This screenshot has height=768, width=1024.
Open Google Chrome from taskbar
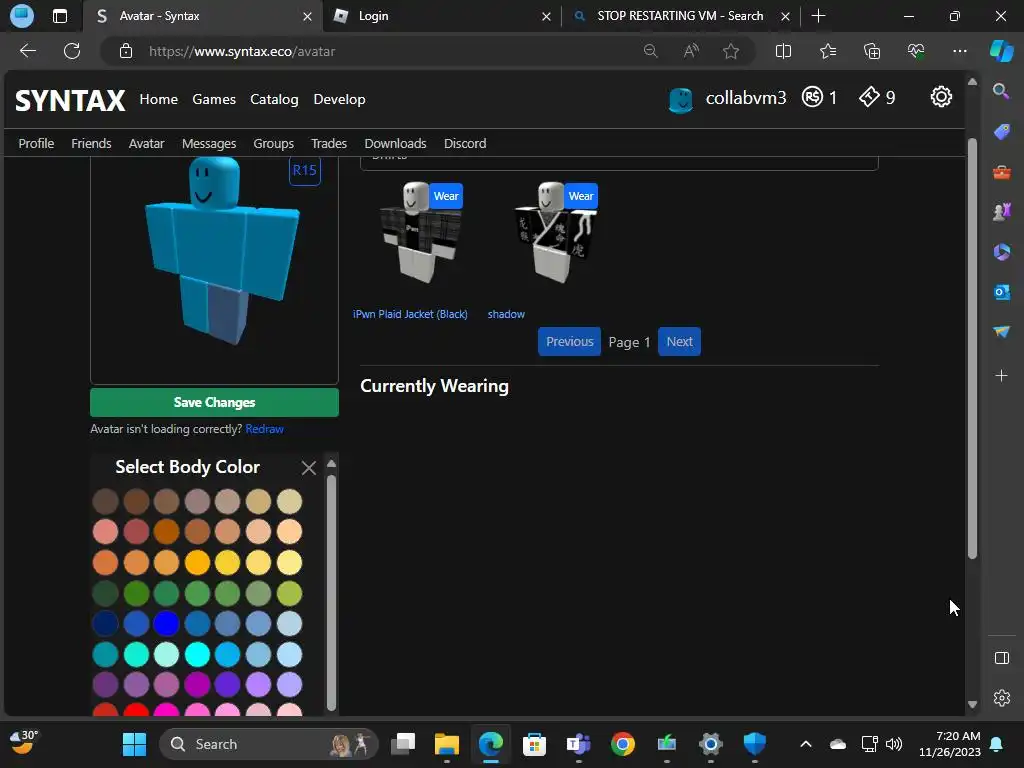(622, 744)
